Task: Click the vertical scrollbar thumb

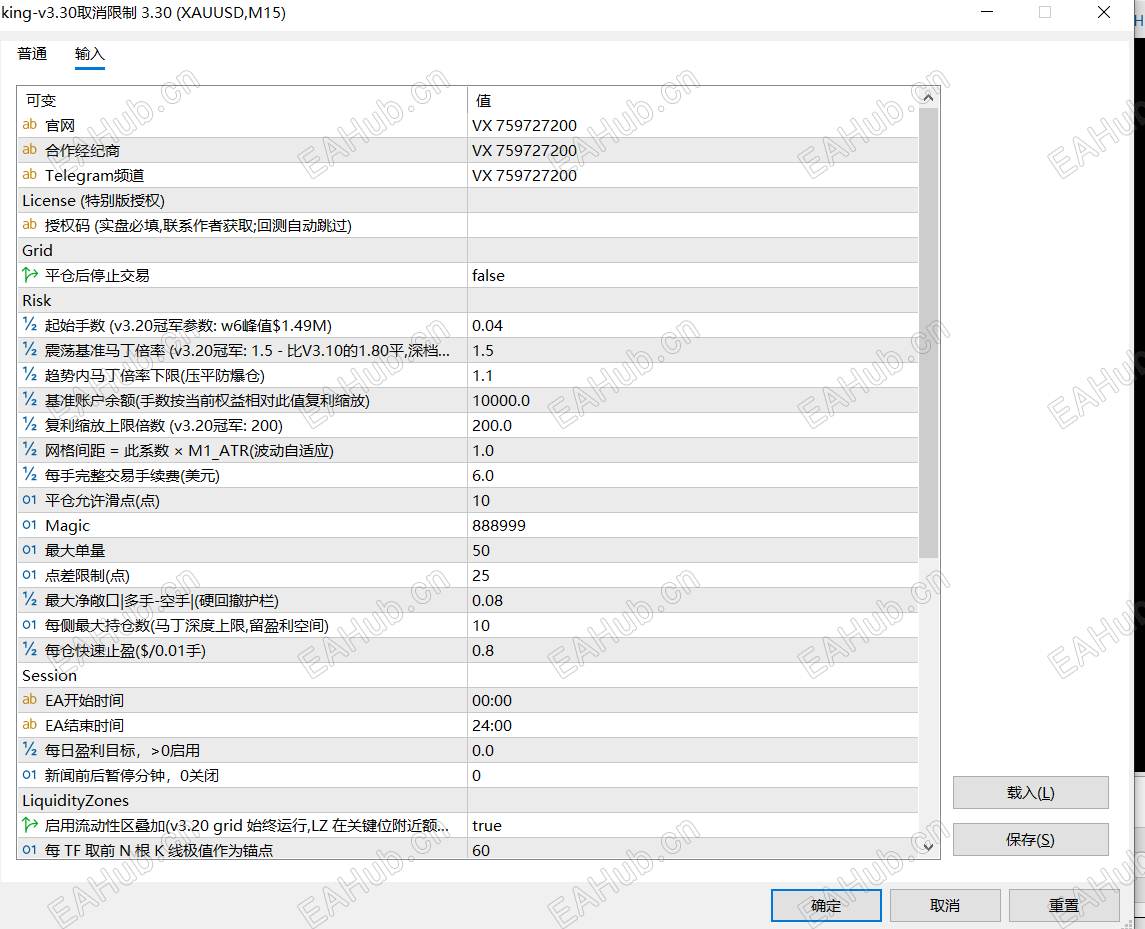Action: (928, 333)
